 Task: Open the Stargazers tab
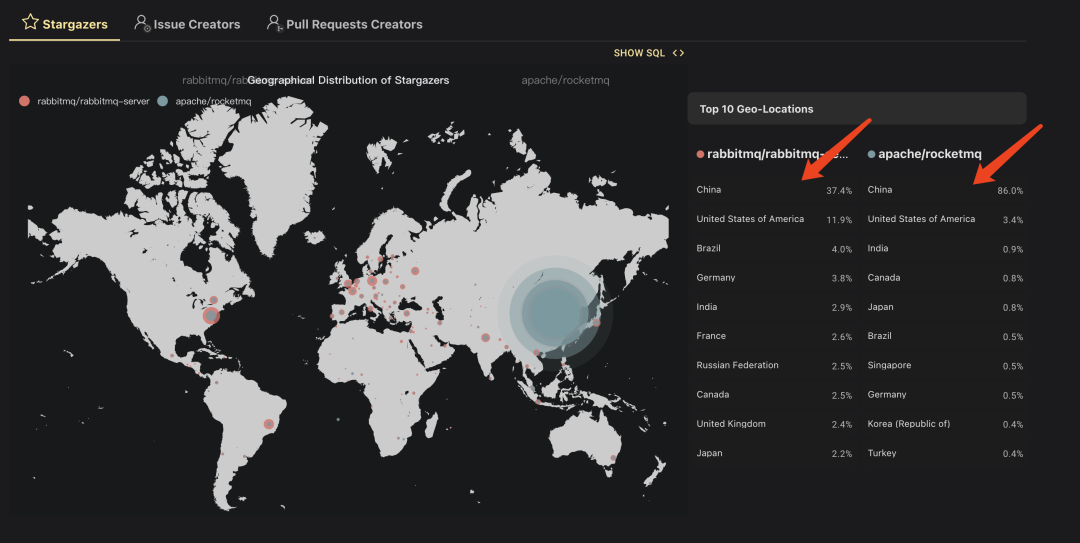pos(65,23)
